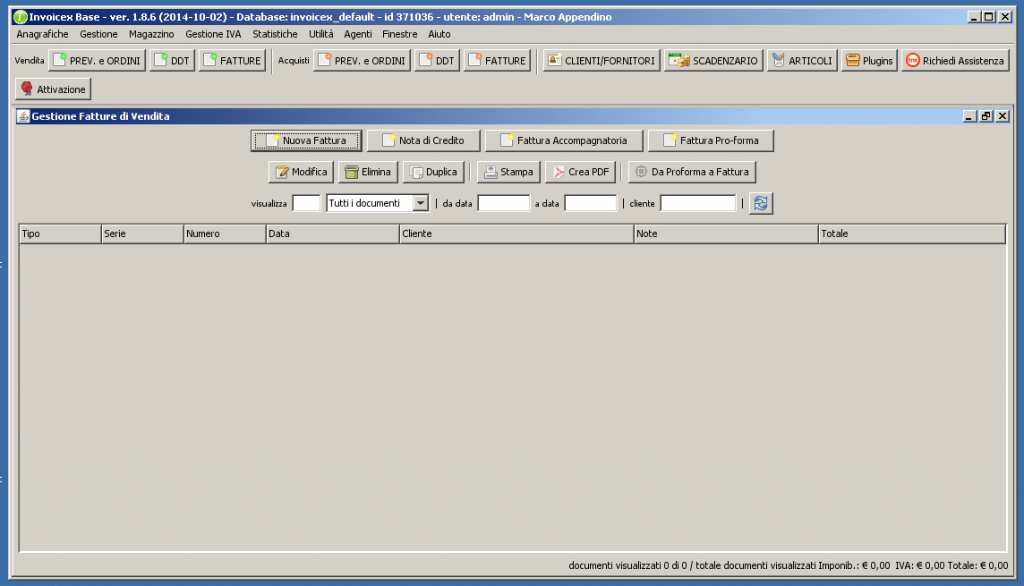Open Vendita FATTURE from the toolbar
This screenshot has height=586, width=1024.
pyautogui.click(x=233, y=59)
